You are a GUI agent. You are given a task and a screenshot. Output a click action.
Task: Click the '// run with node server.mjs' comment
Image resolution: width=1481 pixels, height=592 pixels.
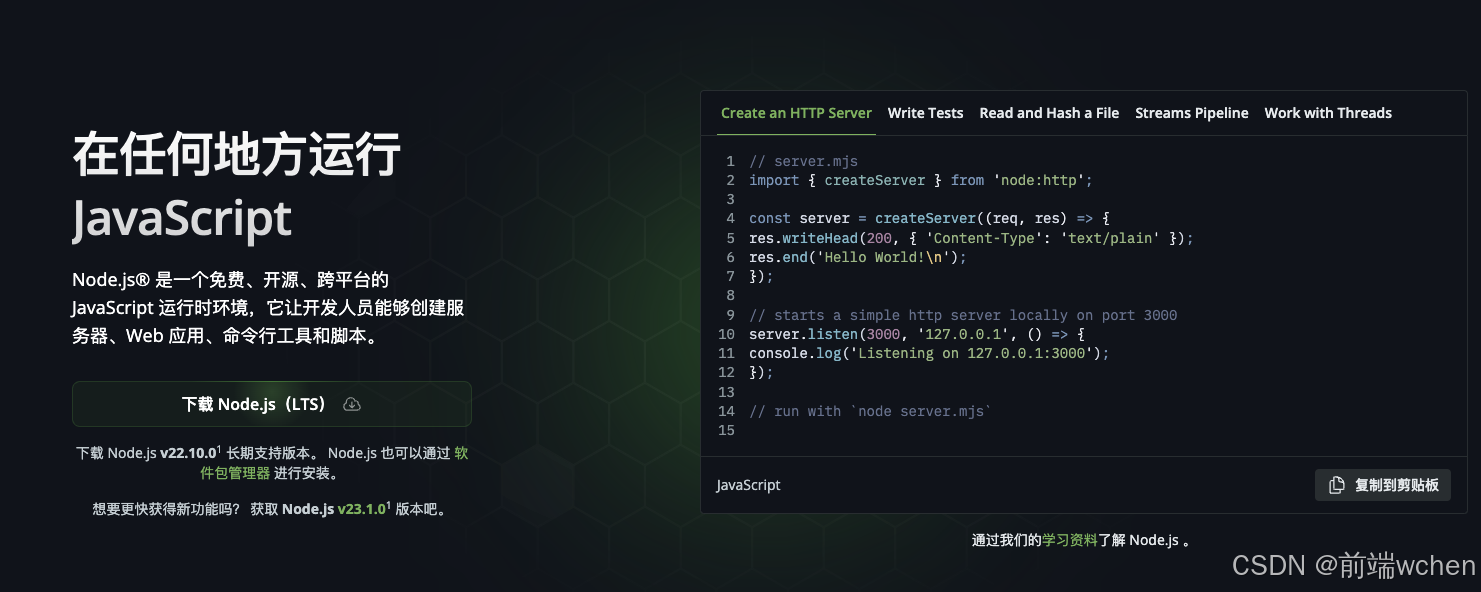870,411
